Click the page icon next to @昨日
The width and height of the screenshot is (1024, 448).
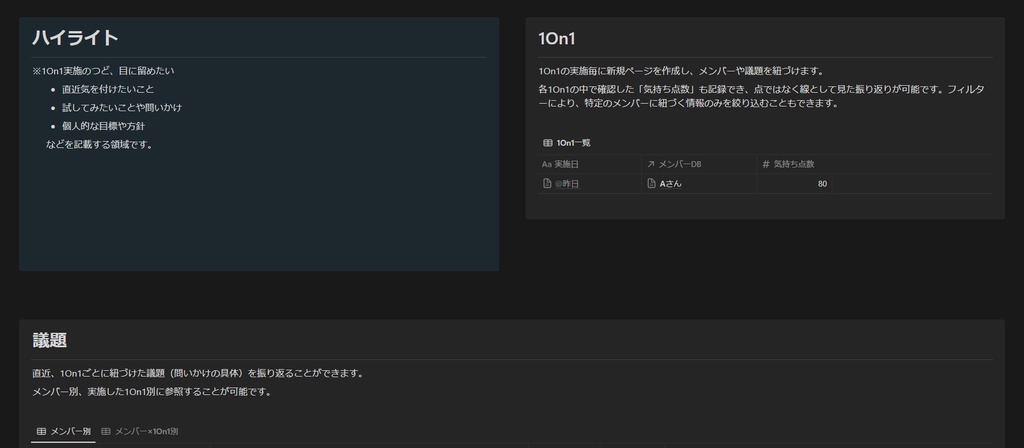tap(547, 184)
